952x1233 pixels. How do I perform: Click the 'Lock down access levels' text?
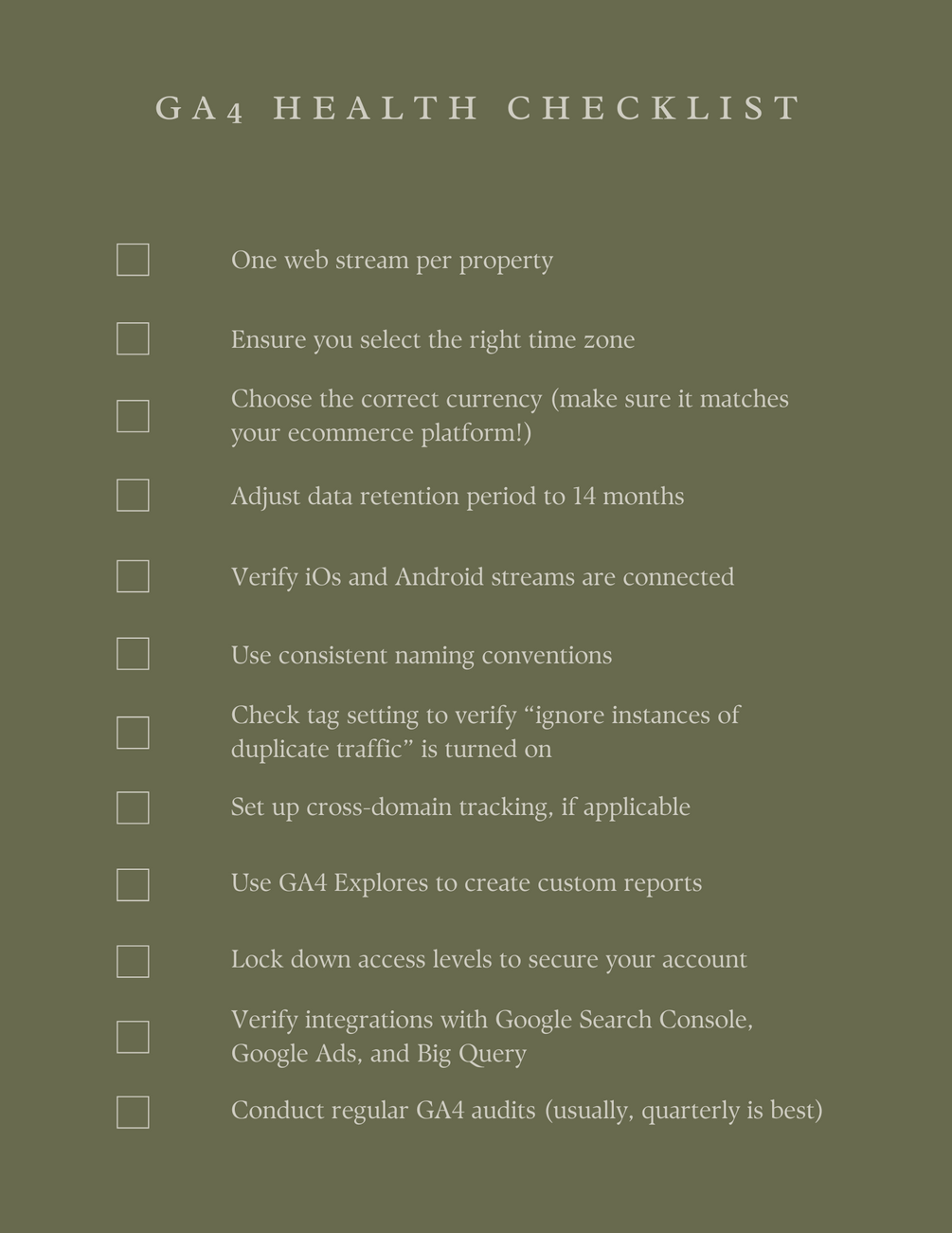click(x=488, y=960)
